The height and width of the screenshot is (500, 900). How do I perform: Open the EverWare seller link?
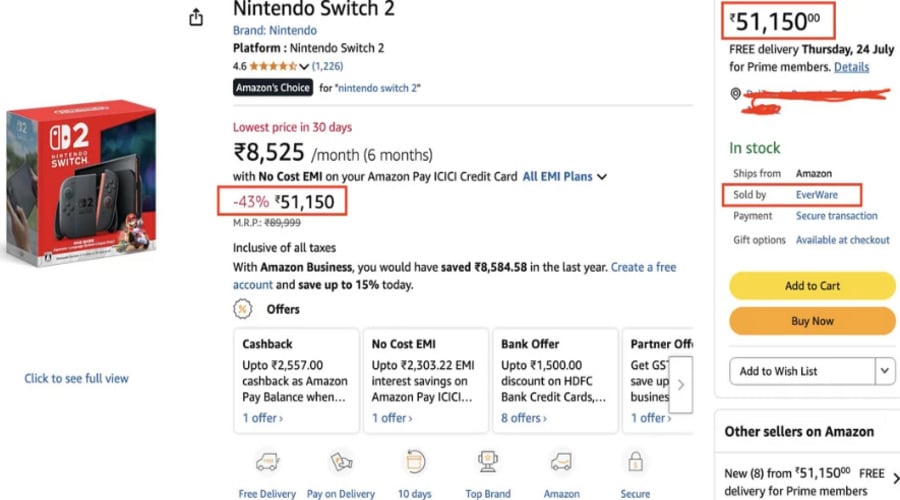(816, 194)
